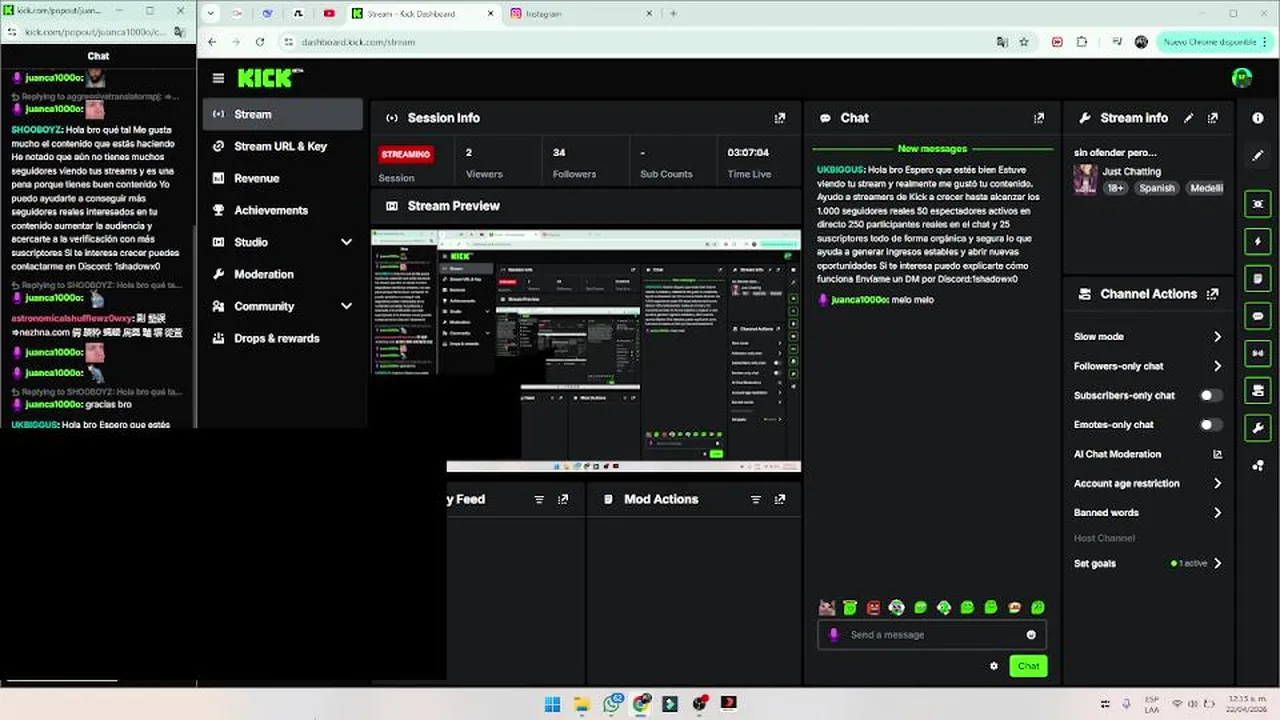Open Drops & rewards page
The image size is (1280, 720).
283,338
